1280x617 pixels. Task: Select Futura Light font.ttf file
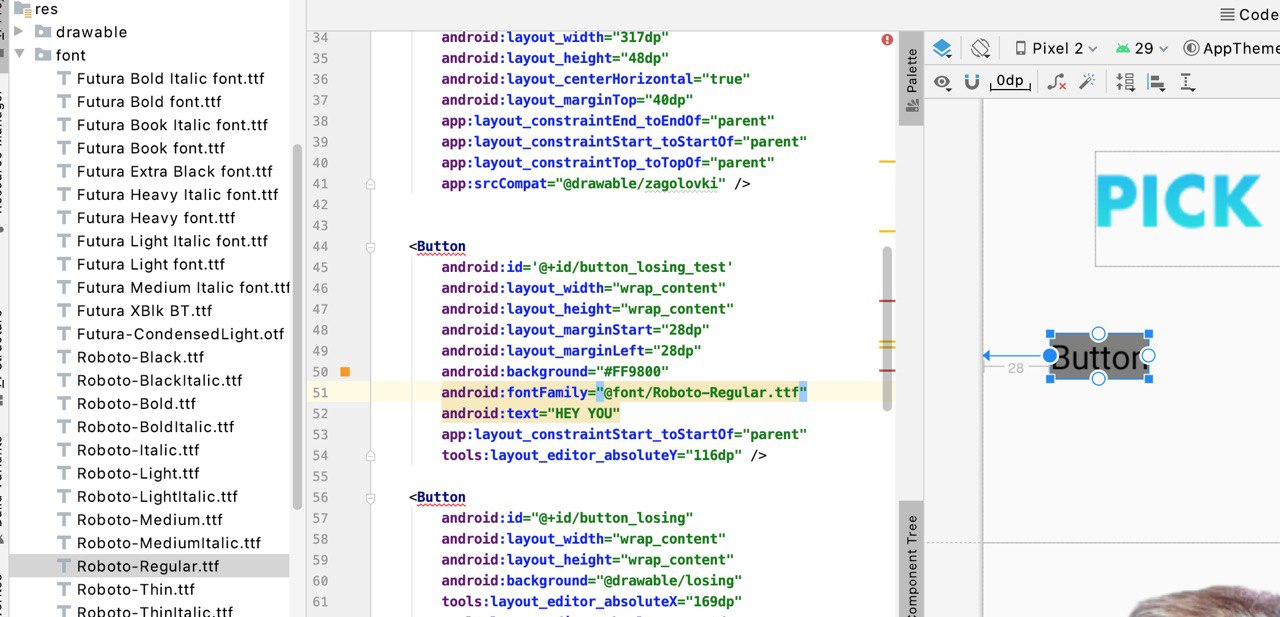coord(151,264)
